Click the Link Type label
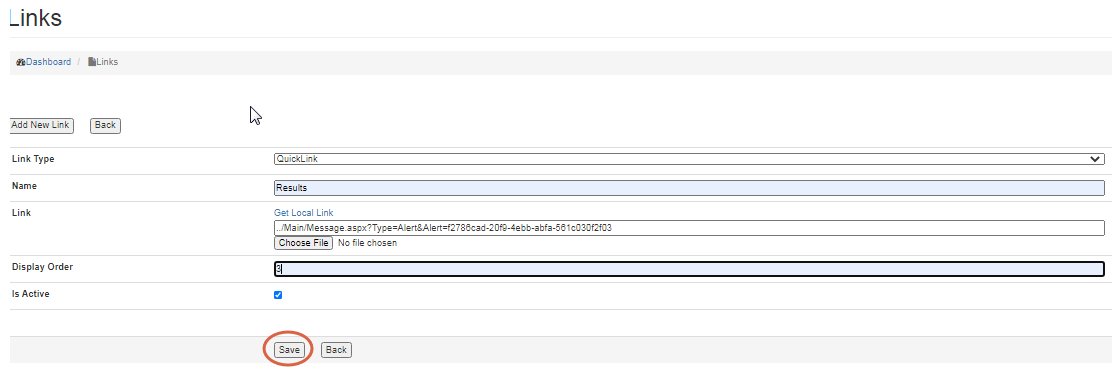Viewport: 1112px width, 368px height. 33,159
